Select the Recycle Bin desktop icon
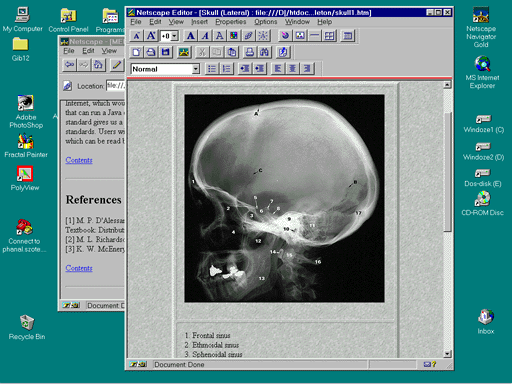The width and height of the screenshot is (512, 384). coord(27,327)
